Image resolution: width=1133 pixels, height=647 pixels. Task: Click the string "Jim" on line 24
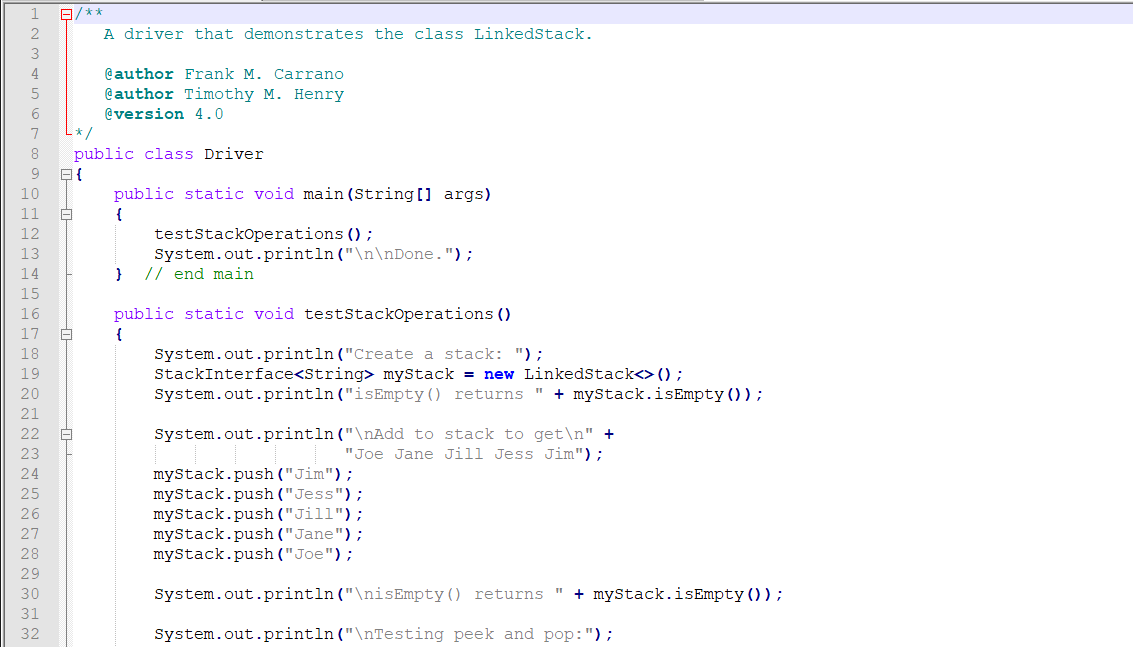(307, 473)
